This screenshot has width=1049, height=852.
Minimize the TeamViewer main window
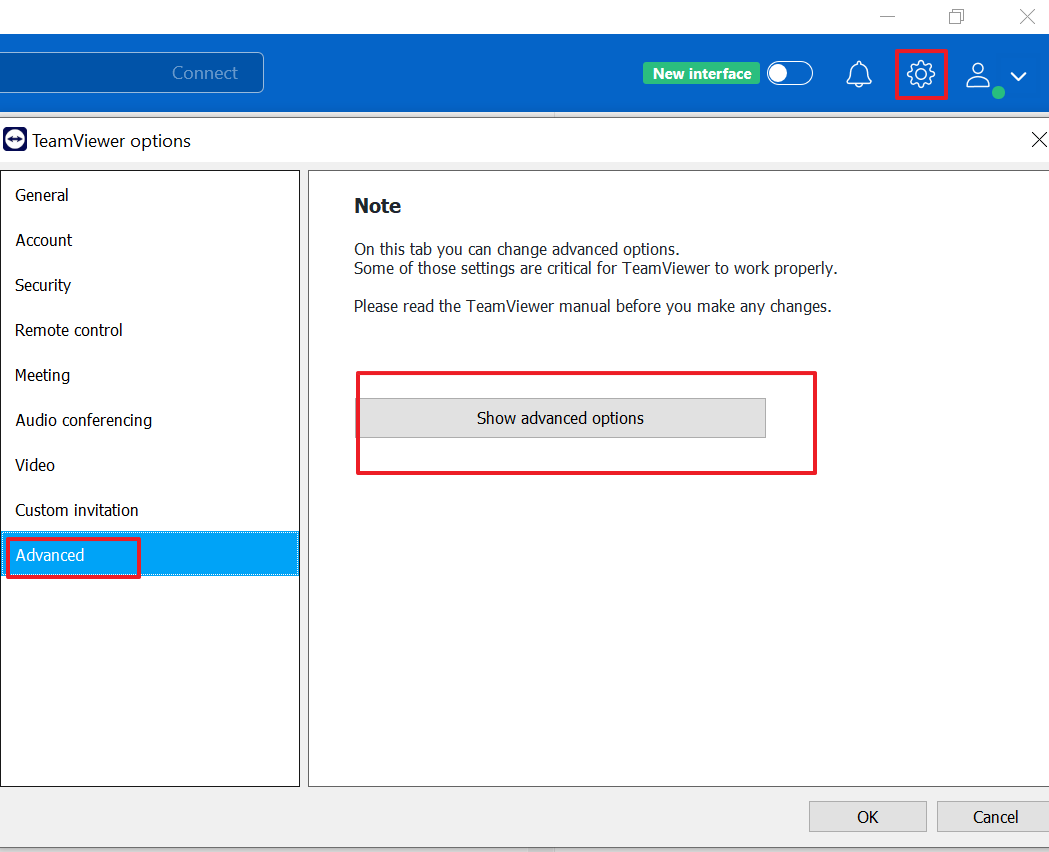pyautogui.click(x=887, y=16)
